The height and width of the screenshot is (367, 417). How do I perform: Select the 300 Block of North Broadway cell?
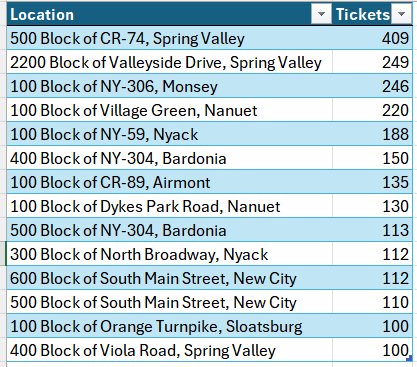pyautogui.click(x=169, y=254)
